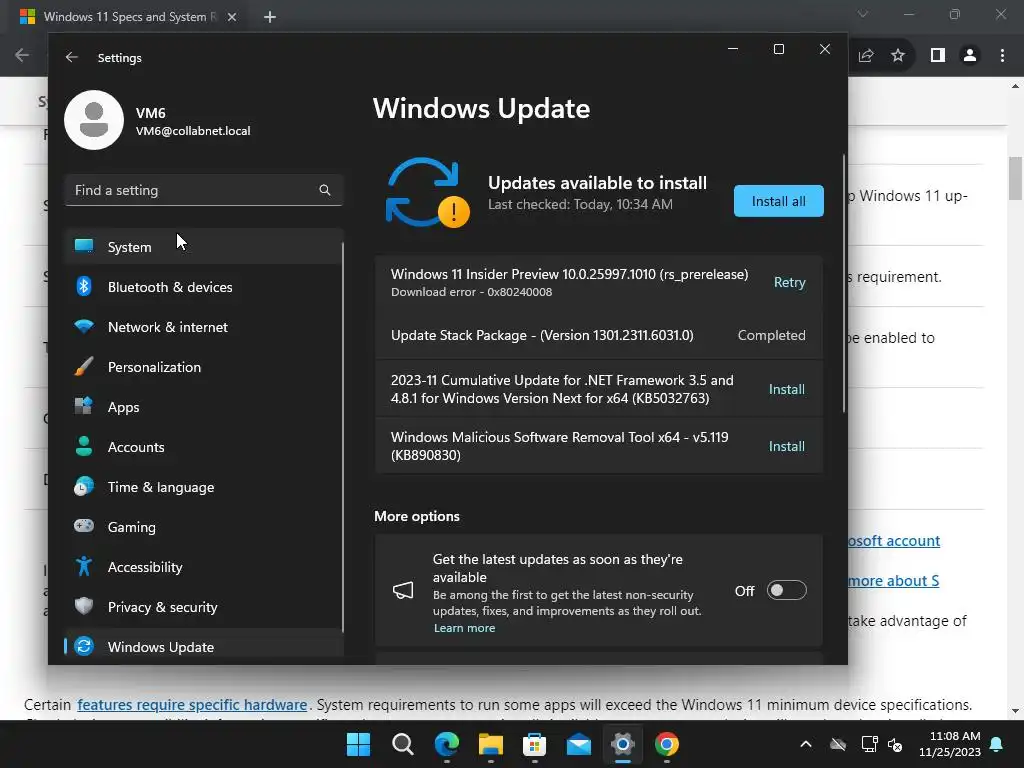This screenshot has height=768, width=1024.
Task: Open the Windows Start button
Action: pyautogui.click(x=358, y=744)
